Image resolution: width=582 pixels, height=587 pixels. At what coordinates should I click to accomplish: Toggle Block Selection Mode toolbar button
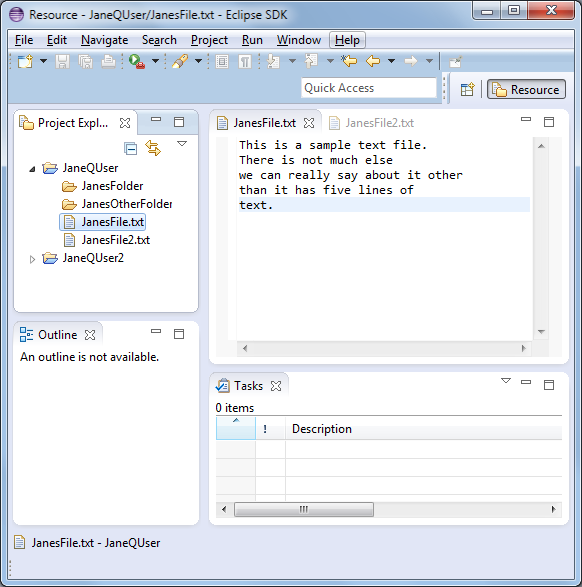point(222,61)
